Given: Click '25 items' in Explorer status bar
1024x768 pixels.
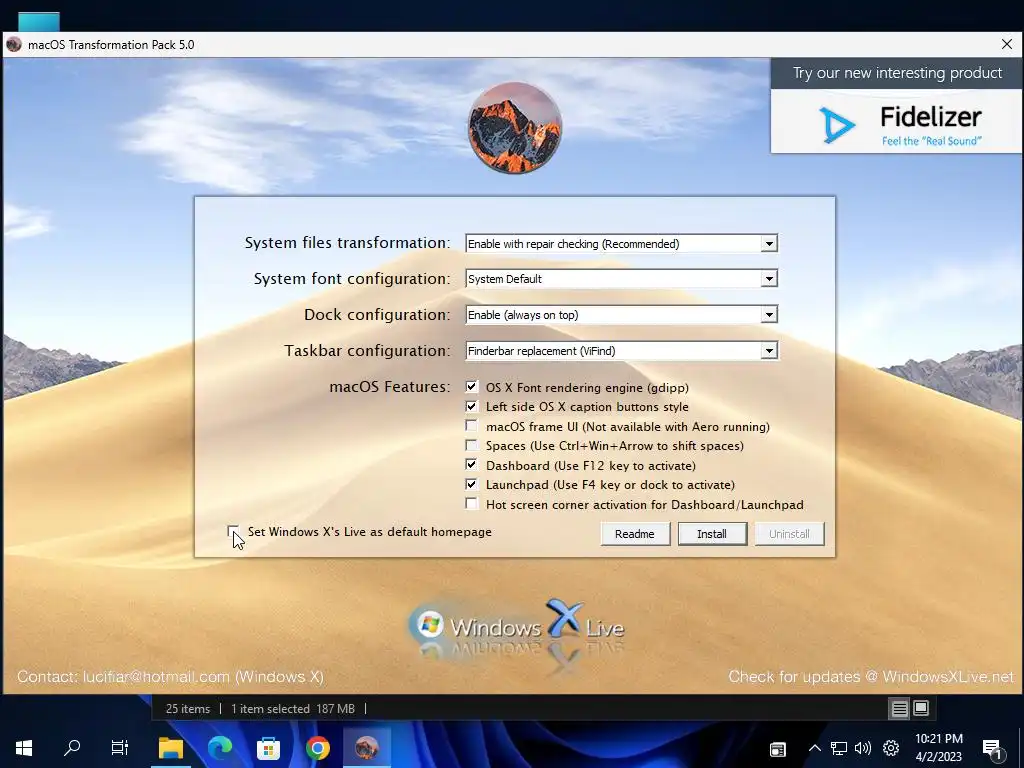Looking at the screenshot, I should (187, 709).
